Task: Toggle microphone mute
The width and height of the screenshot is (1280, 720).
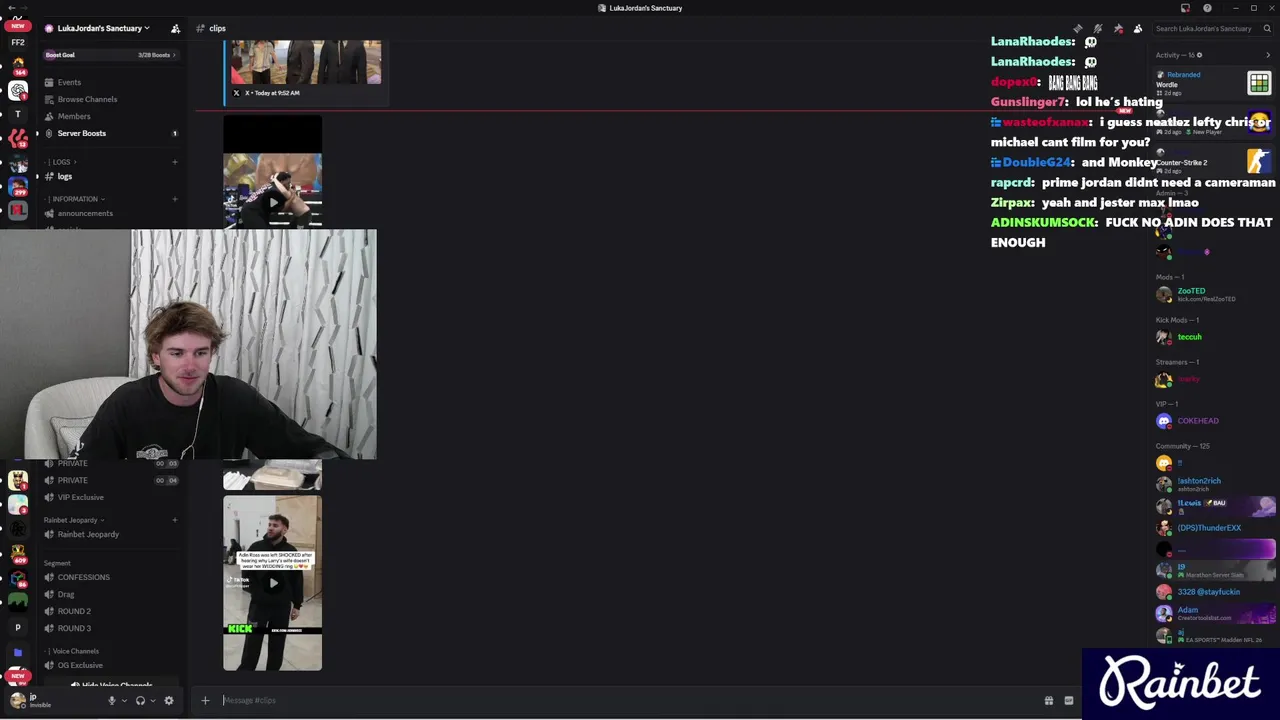Action: (112, 700)
